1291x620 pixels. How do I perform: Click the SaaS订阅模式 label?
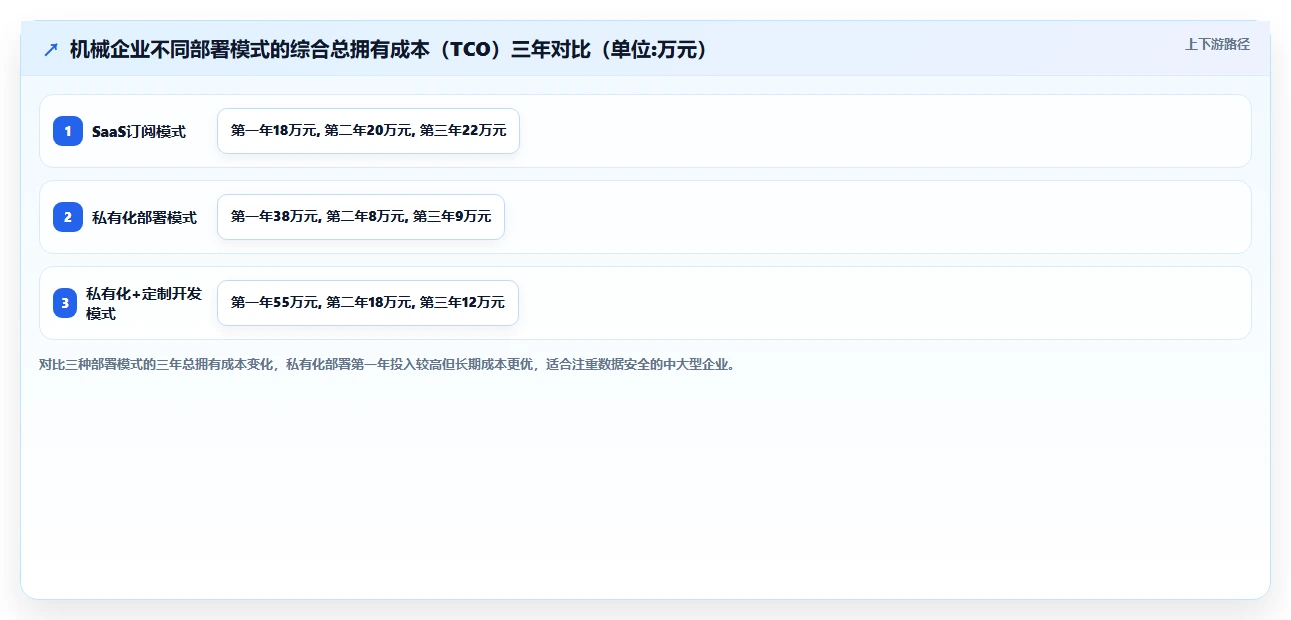[x=139, y=131]
